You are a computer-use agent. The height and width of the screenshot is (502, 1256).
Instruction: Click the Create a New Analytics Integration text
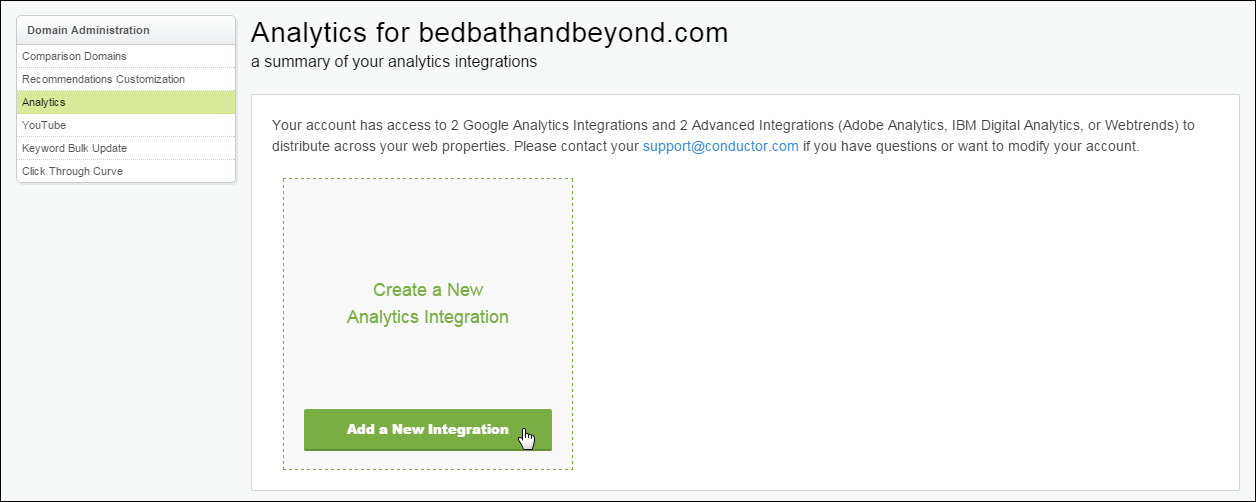tap(428, 303)
